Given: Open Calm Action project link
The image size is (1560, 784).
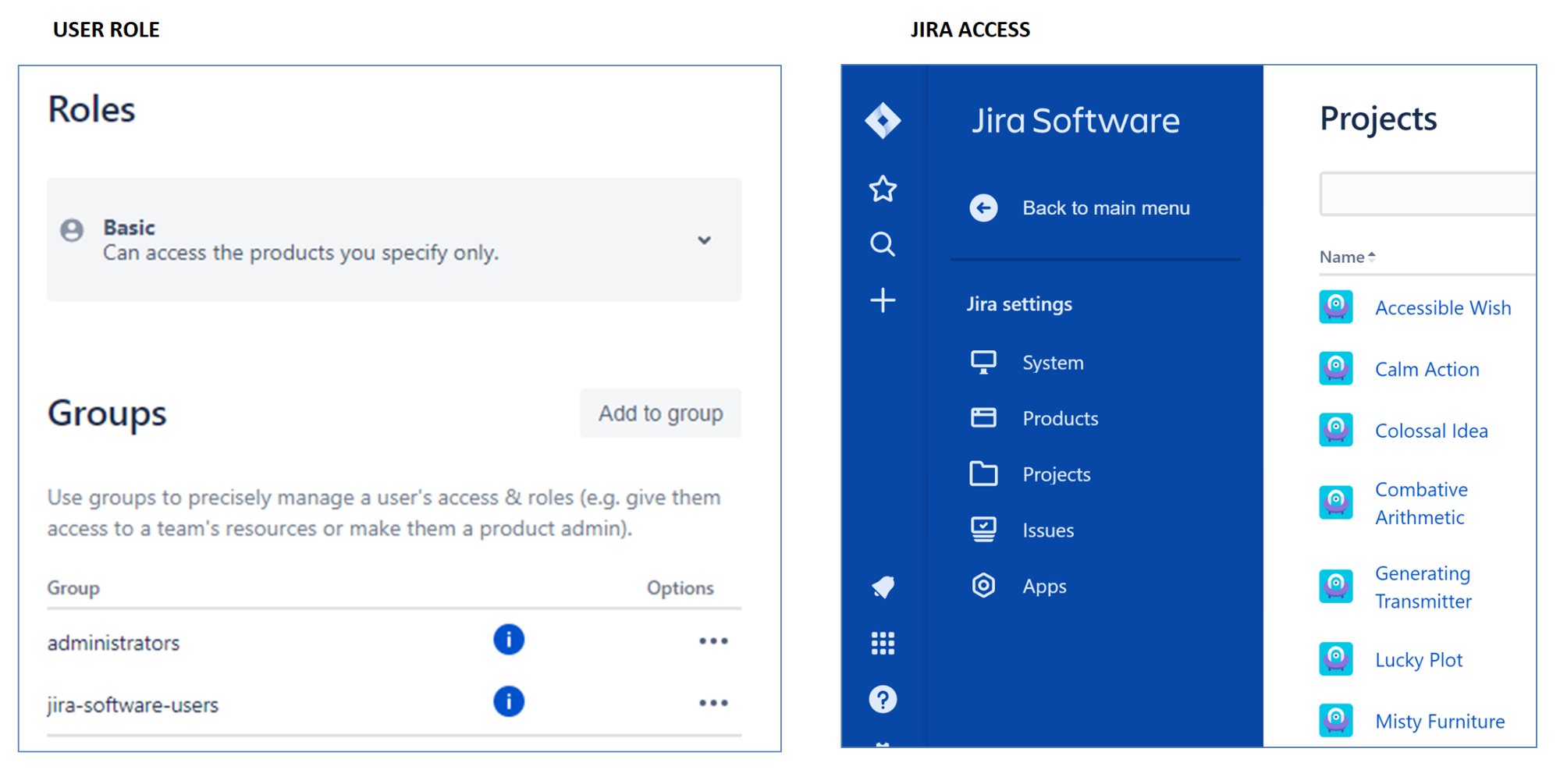Looking at the screenshot, I should click(x=1427, y=369).
